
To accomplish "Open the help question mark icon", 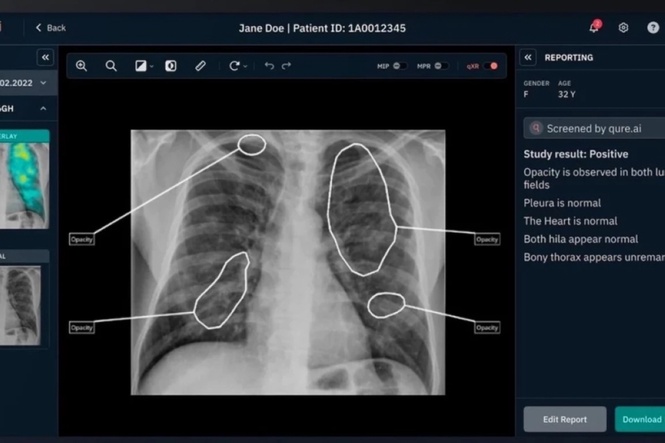I will pyautogui.click(x=653, y=28).
